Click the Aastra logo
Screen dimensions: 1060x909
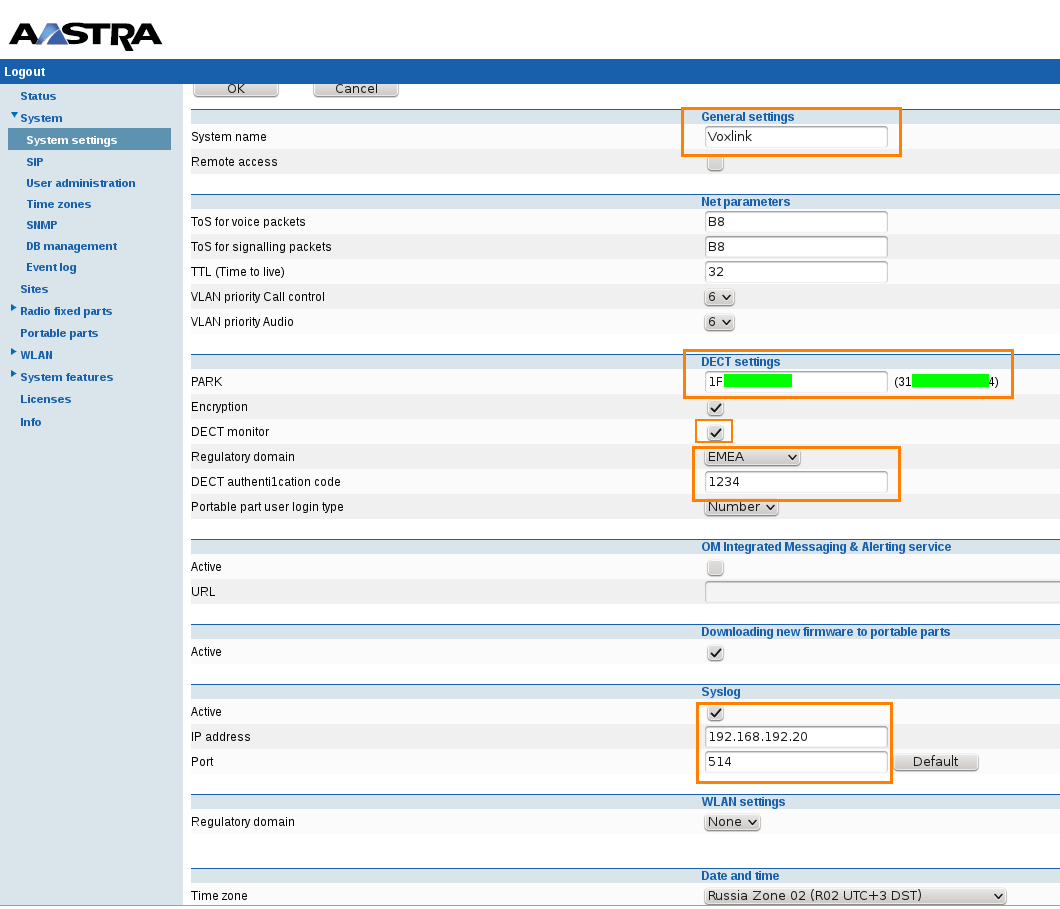(x=86, y=36)
